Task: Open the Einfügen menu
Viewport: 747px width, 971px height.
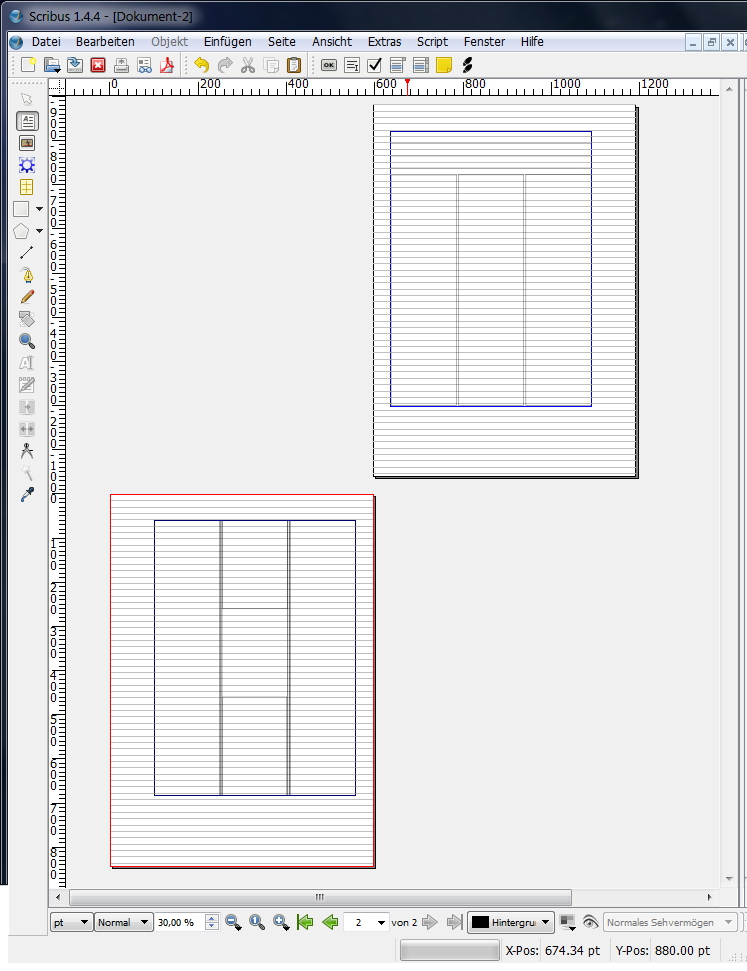Action: tap(227, 41)
